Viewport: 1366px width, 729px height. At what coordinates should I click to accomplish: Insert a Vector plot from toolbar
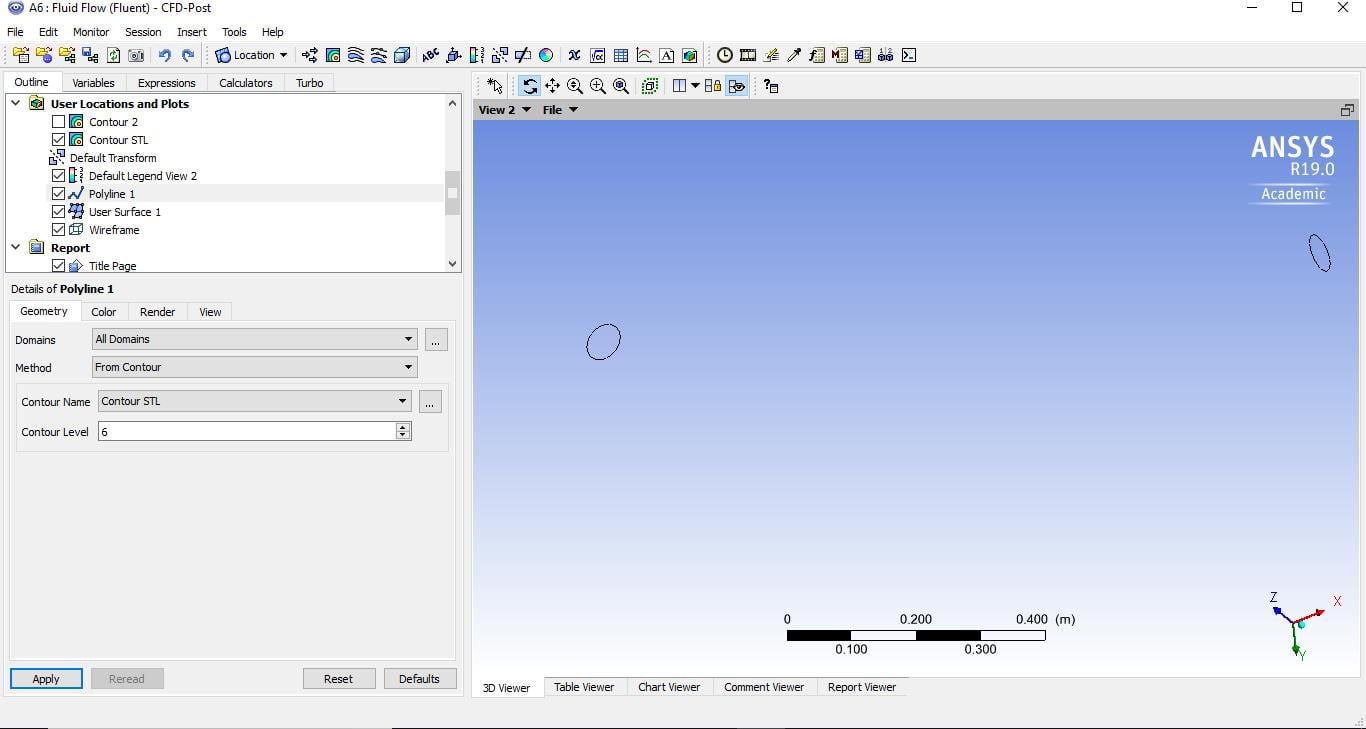pos(310,55)
